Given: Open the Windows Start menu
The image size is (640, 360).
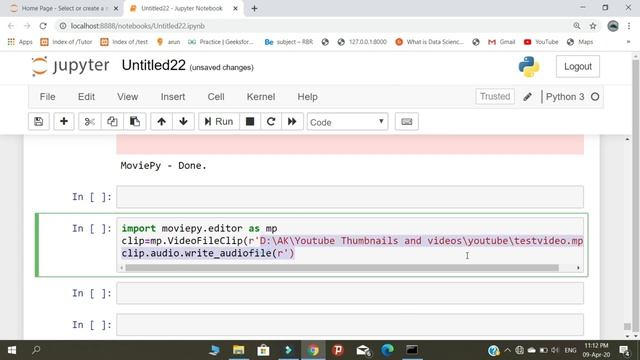Looking at the screenshot, I should [x=12, y=350].
